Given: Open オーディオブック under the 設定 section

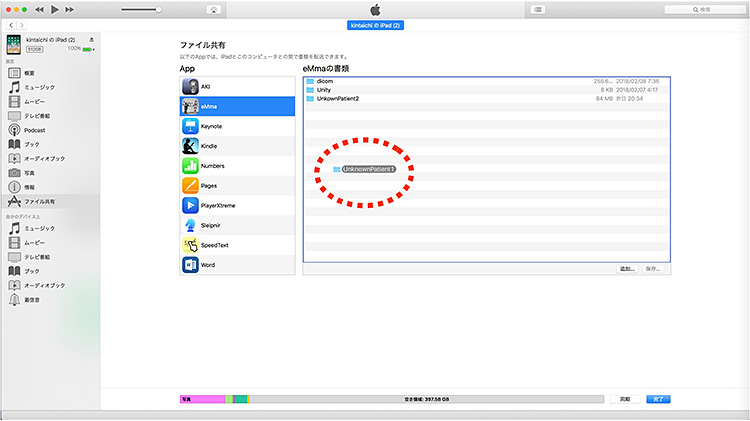Looking at the screenshot, I should tap(44, 159).
